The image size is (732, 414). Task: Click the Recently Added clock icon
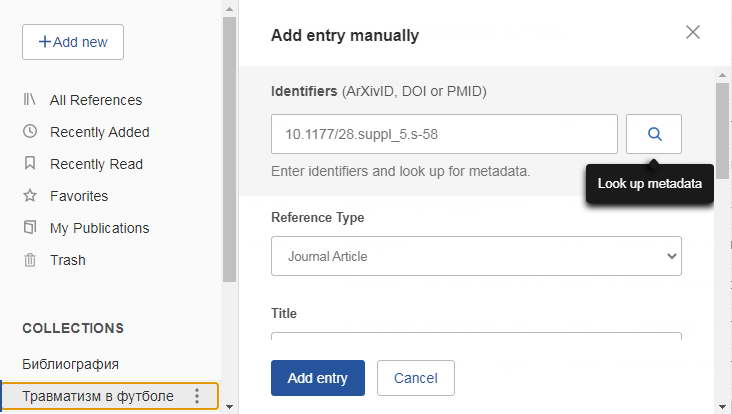point(30,131)
